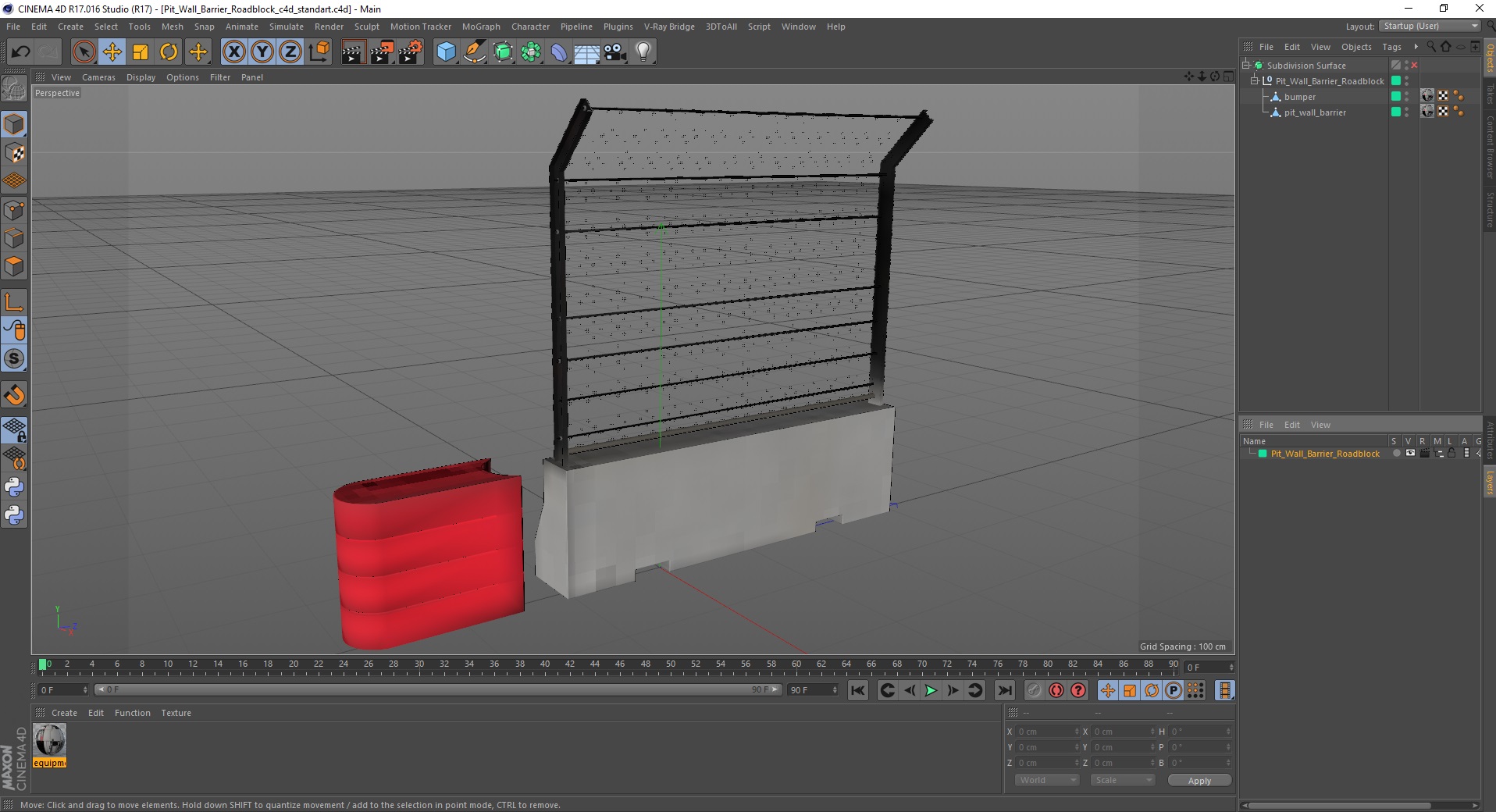This screenshot has height=812, width=1496.
Task: Open the Simulate menu
Action: coord(286,27)
